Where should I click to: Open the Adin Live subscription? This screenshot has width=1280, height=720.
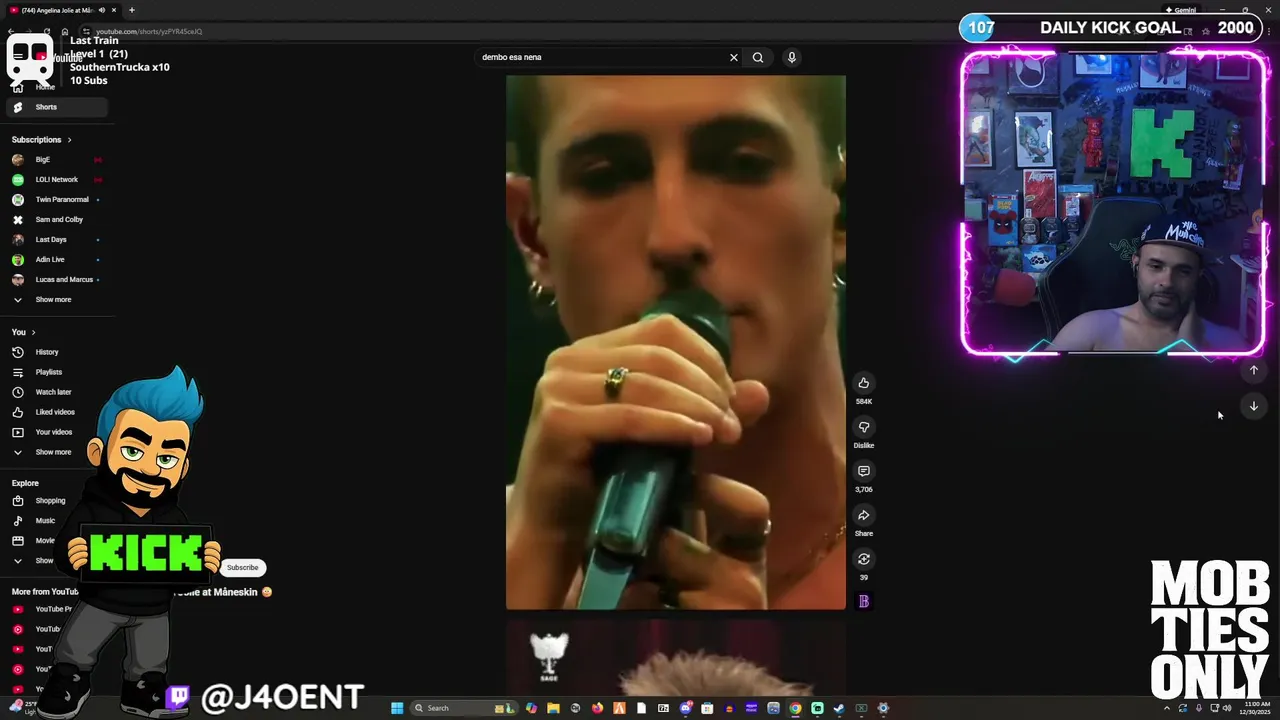(55, 260)
